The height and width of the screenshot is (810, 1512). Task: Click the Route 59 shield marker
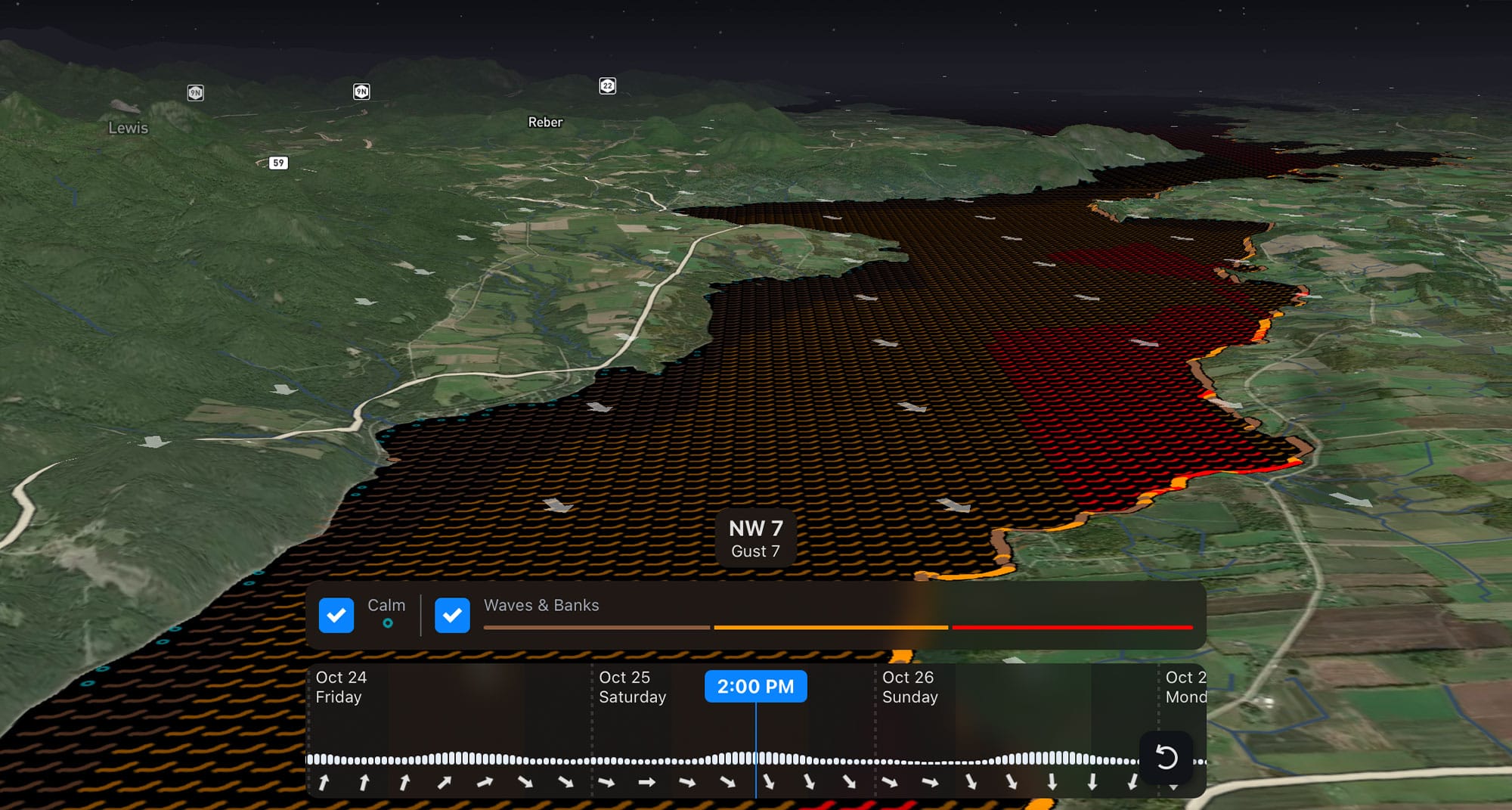(x=277, y=162)
